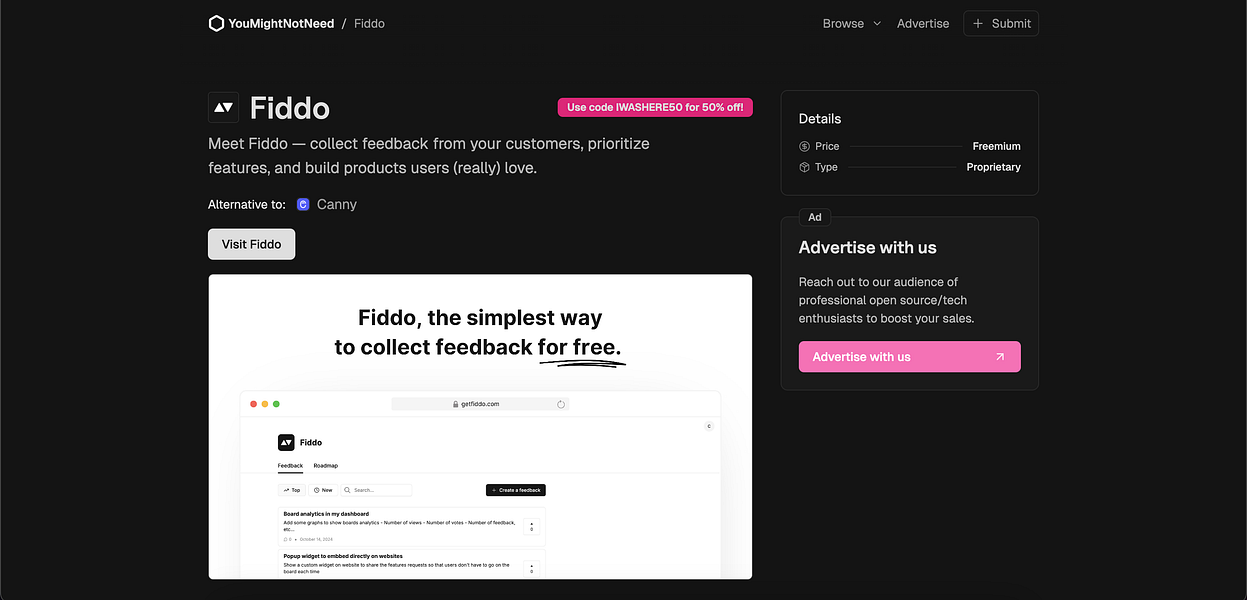Click the IWASHERE50 promo code badge
Image resolution: width=1247 pixels, height=600 pixels.
tap(655, 107)
